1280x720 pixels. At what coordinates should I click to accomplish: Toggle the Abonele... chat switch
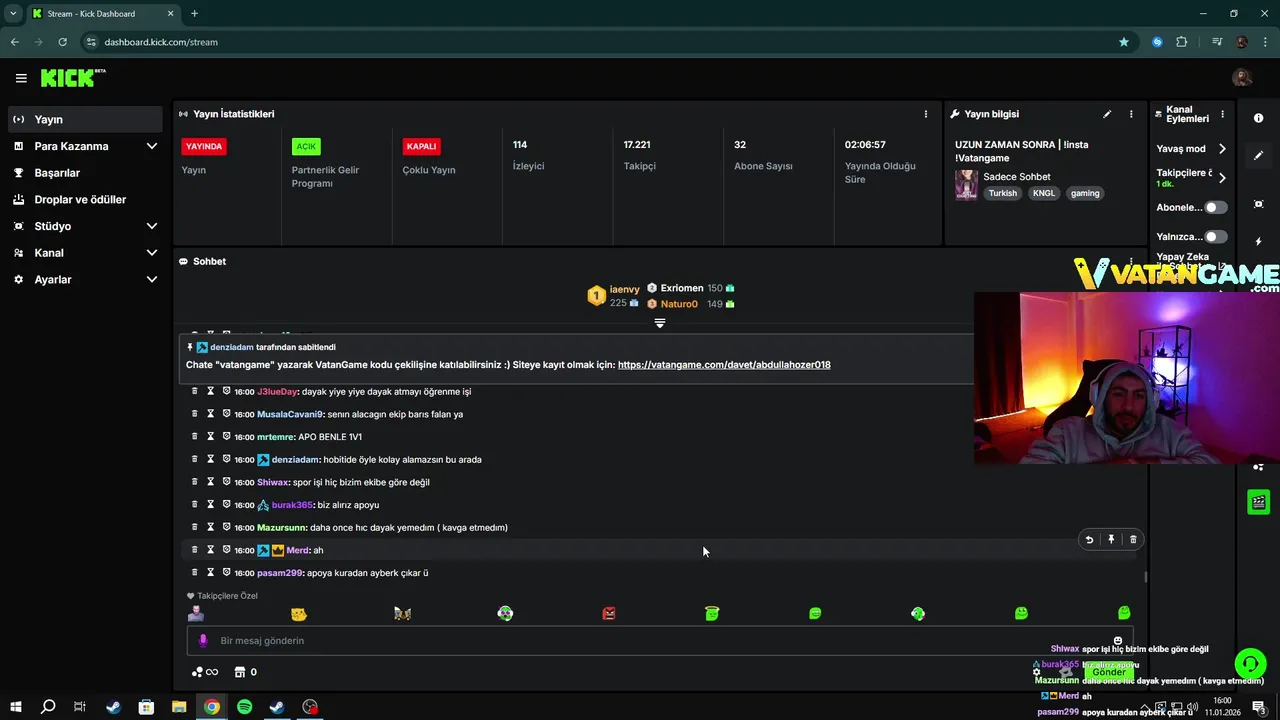pyautogui.click(x=1216, y=207)
